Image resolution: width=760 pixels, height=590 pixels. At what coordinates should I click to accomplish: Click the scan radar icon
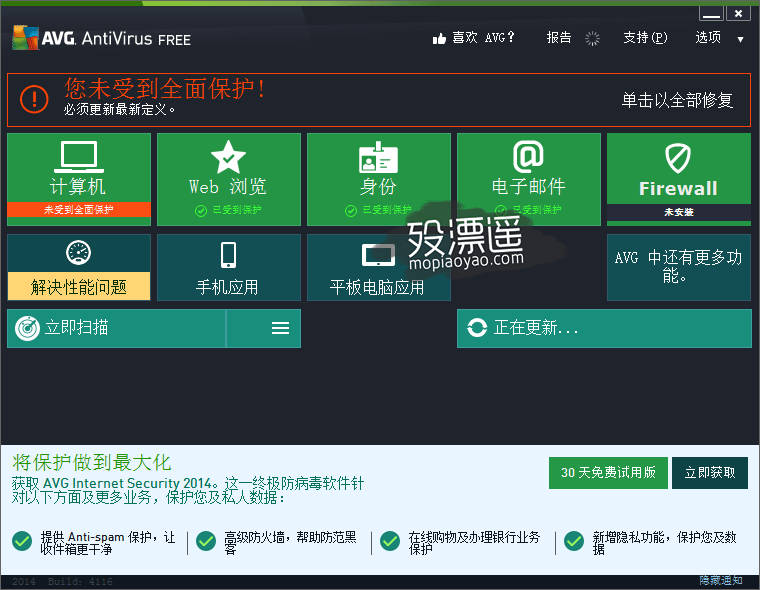[x=27, y=329]
